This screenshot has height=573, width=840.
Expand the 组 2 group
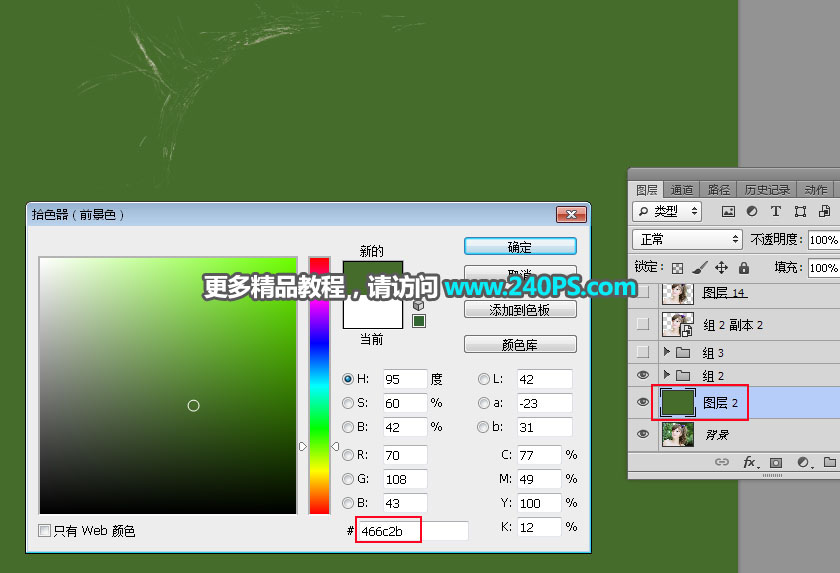(666, 374)
